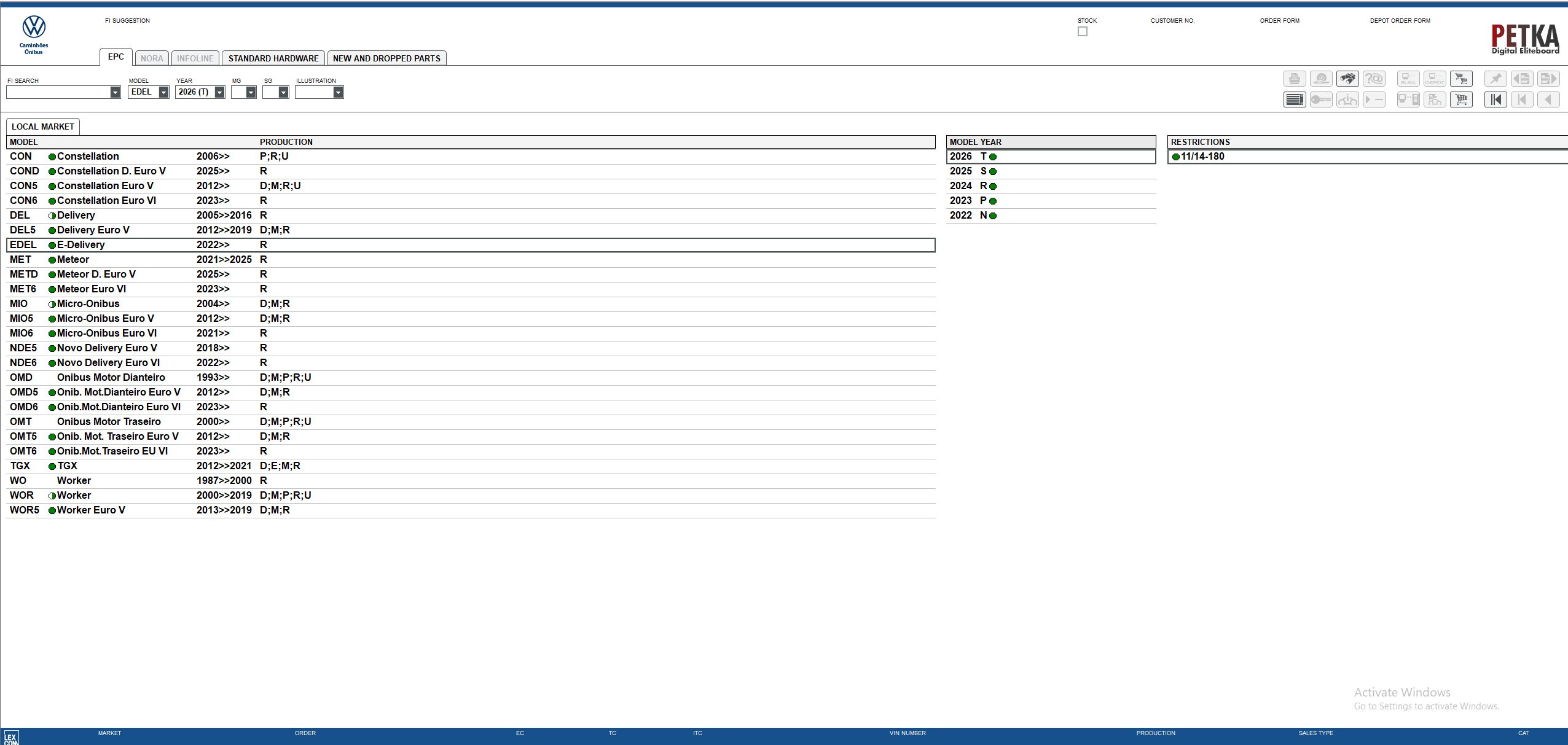Jump to first page arrow icon

coord(1495,99)
